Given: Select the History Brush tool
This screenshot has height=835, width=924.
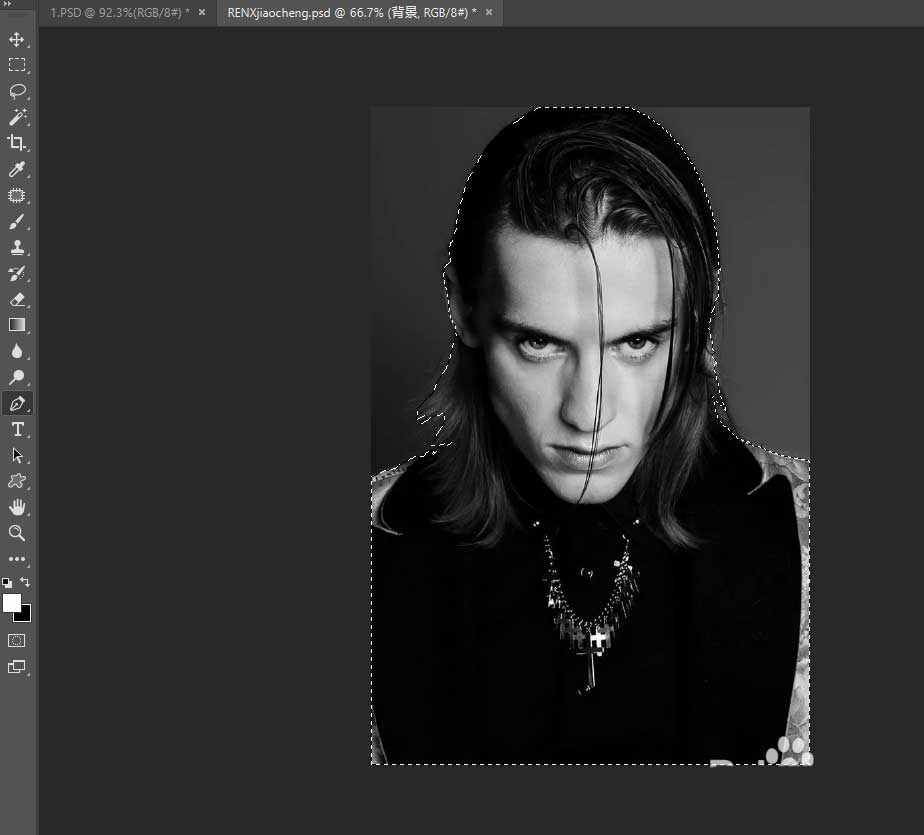Looking at the screenshot, I should tap(16, 273).
